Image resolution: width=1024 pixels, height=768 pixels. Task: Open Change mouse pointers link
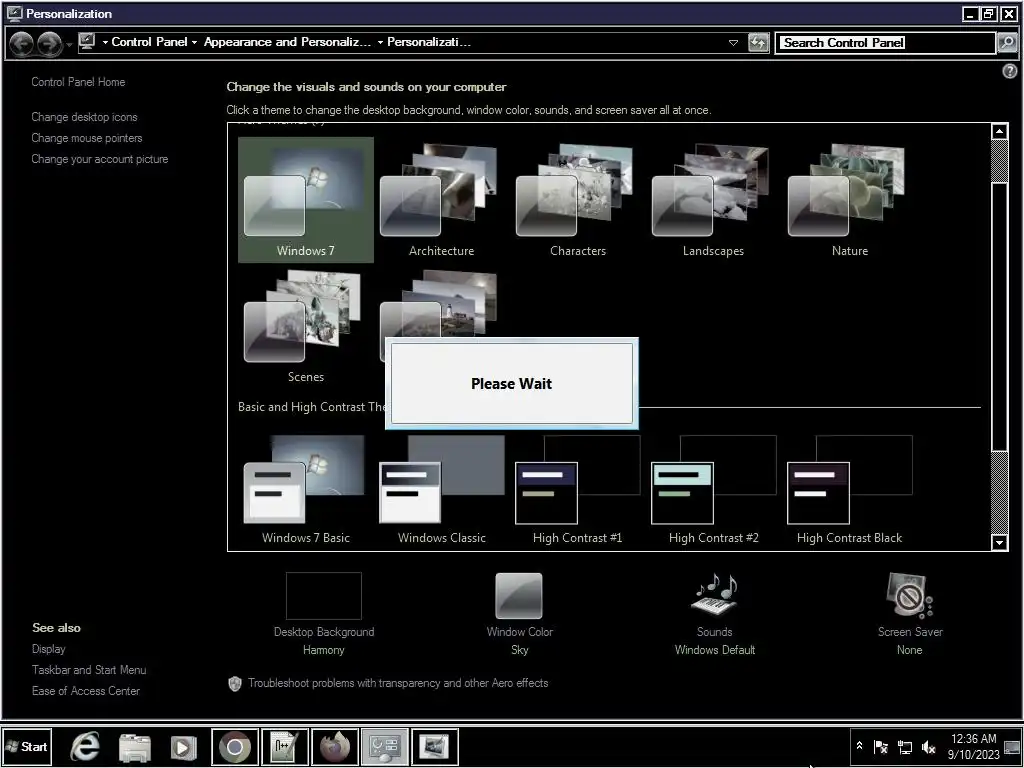(x=87, y=138)
